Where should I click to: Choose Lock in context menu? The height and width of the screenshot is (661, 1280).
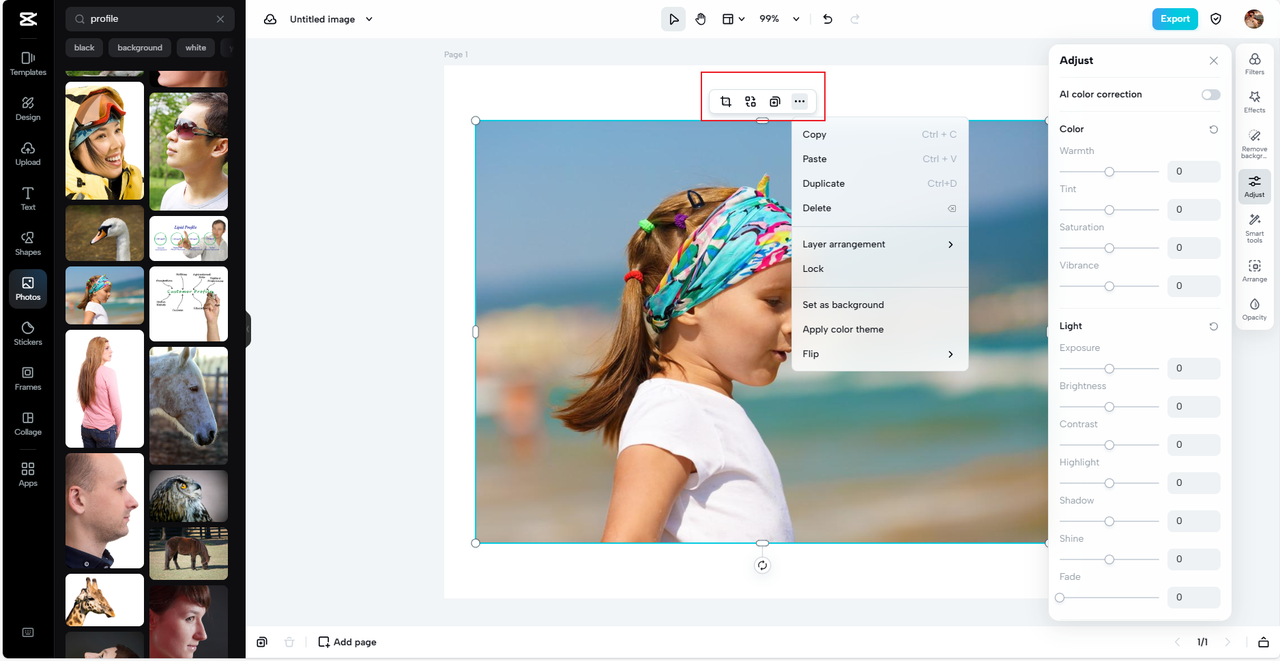(x=878, y=269)
